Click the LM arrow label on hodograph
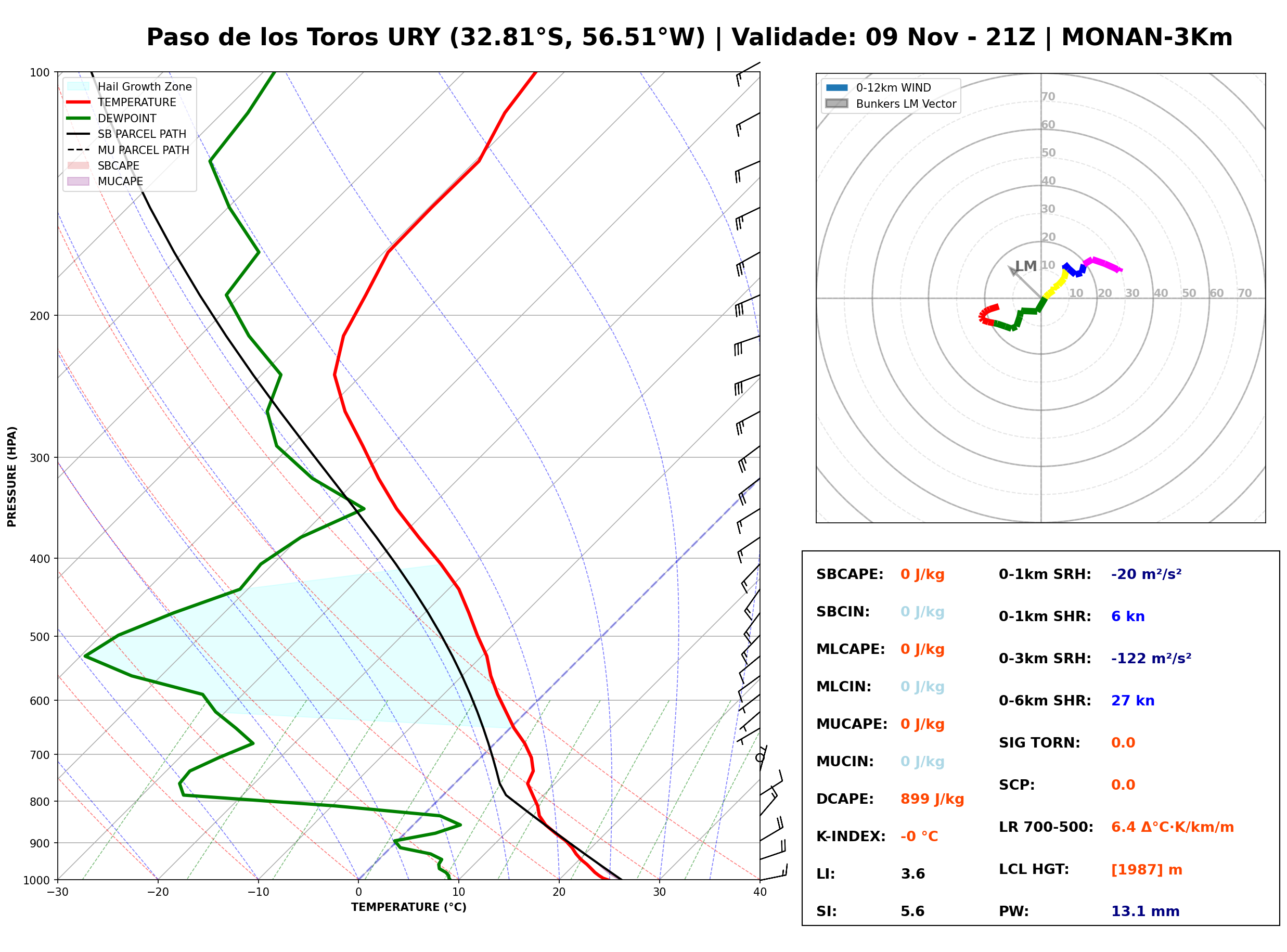 coord(1026,266)
